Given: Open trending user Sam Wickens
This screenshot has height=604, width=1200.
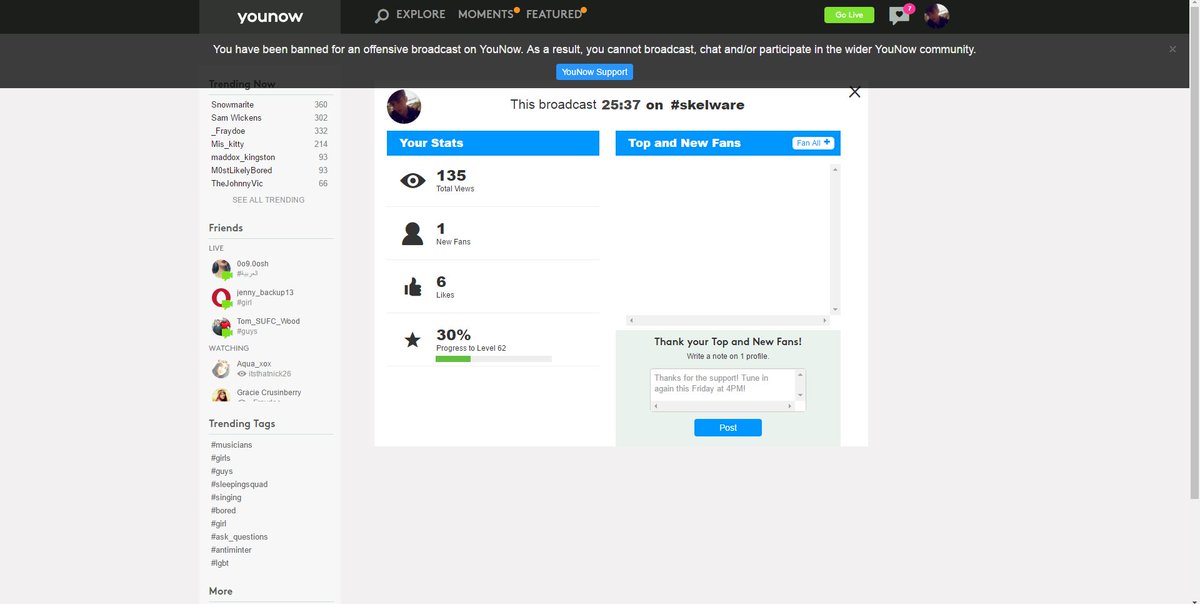Looking at the screenshot, I should coord(236,118).
